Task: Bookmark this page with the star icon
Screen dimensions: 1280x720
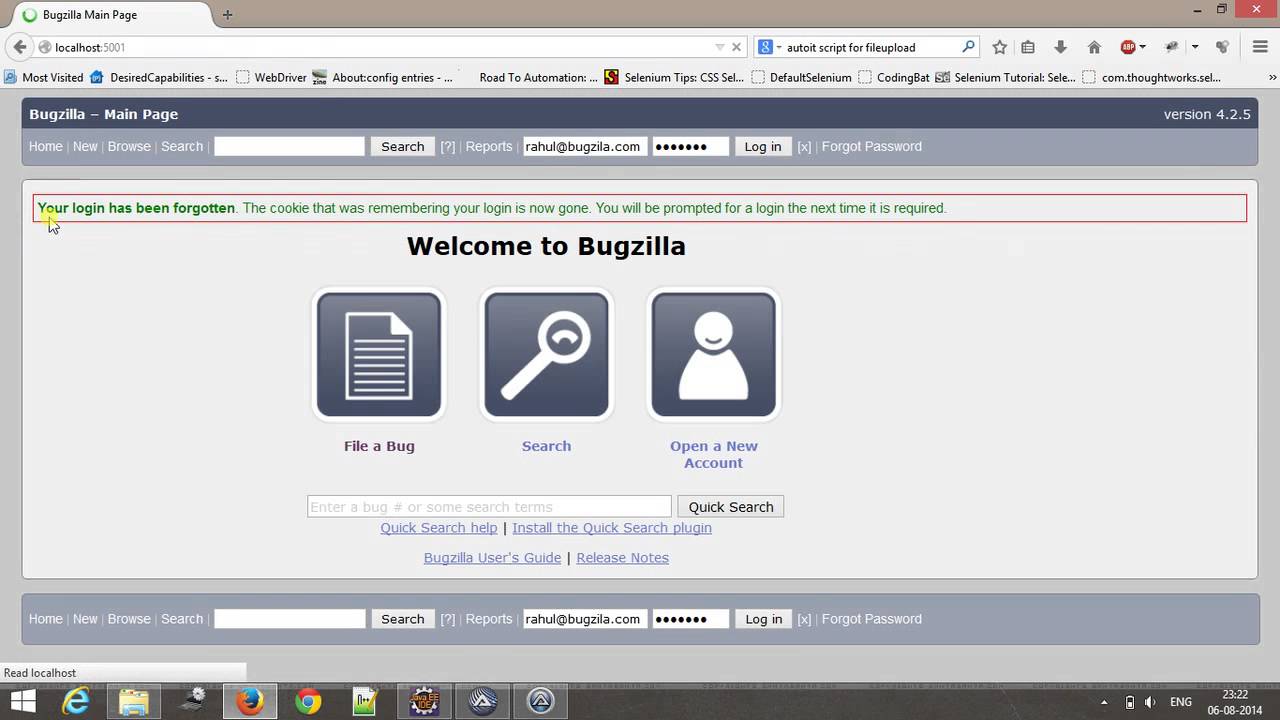Action: 999,47
